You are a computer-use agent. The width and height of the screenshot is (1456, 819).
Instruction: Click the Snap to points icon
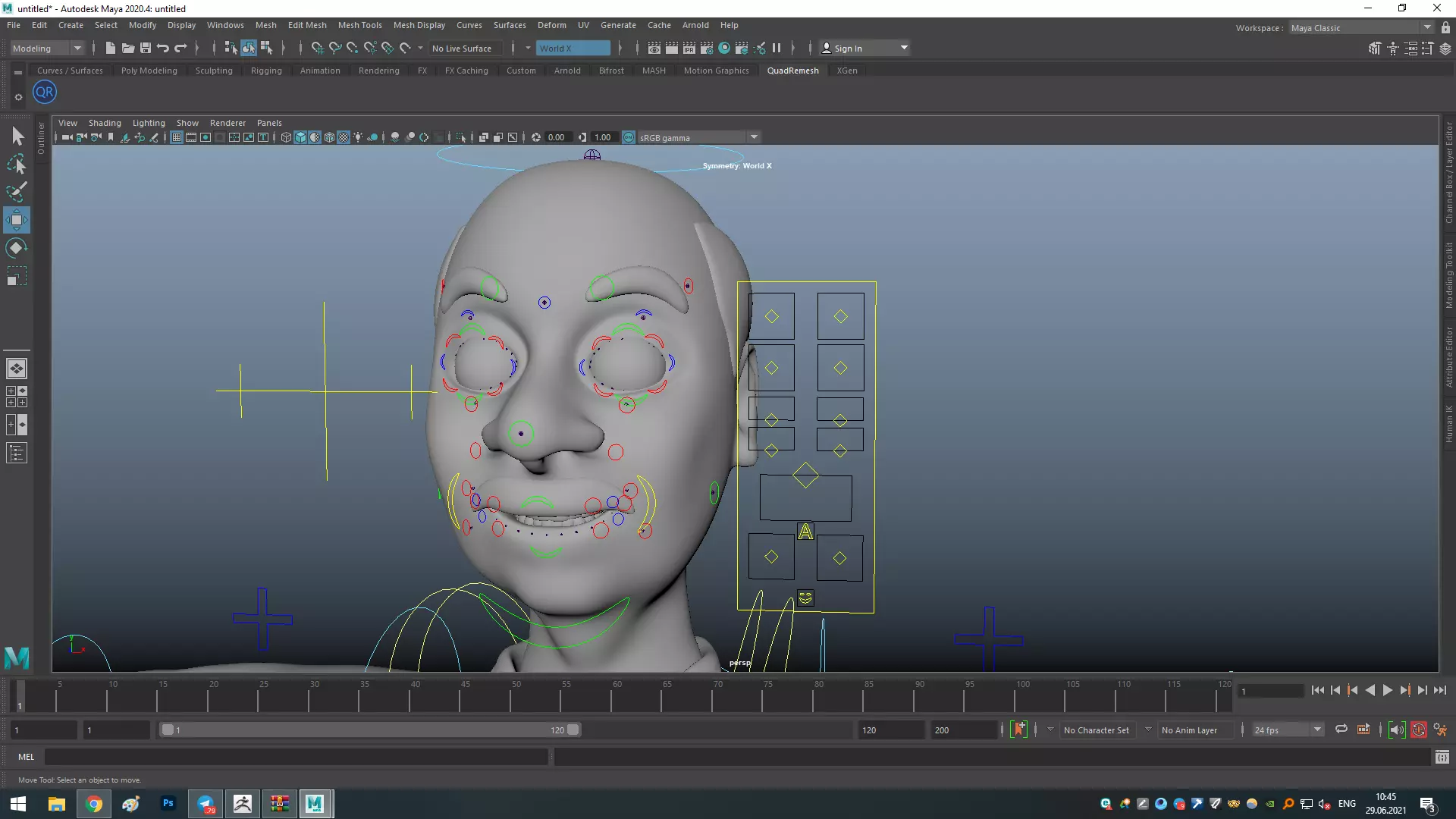click(x=353, y=48)
